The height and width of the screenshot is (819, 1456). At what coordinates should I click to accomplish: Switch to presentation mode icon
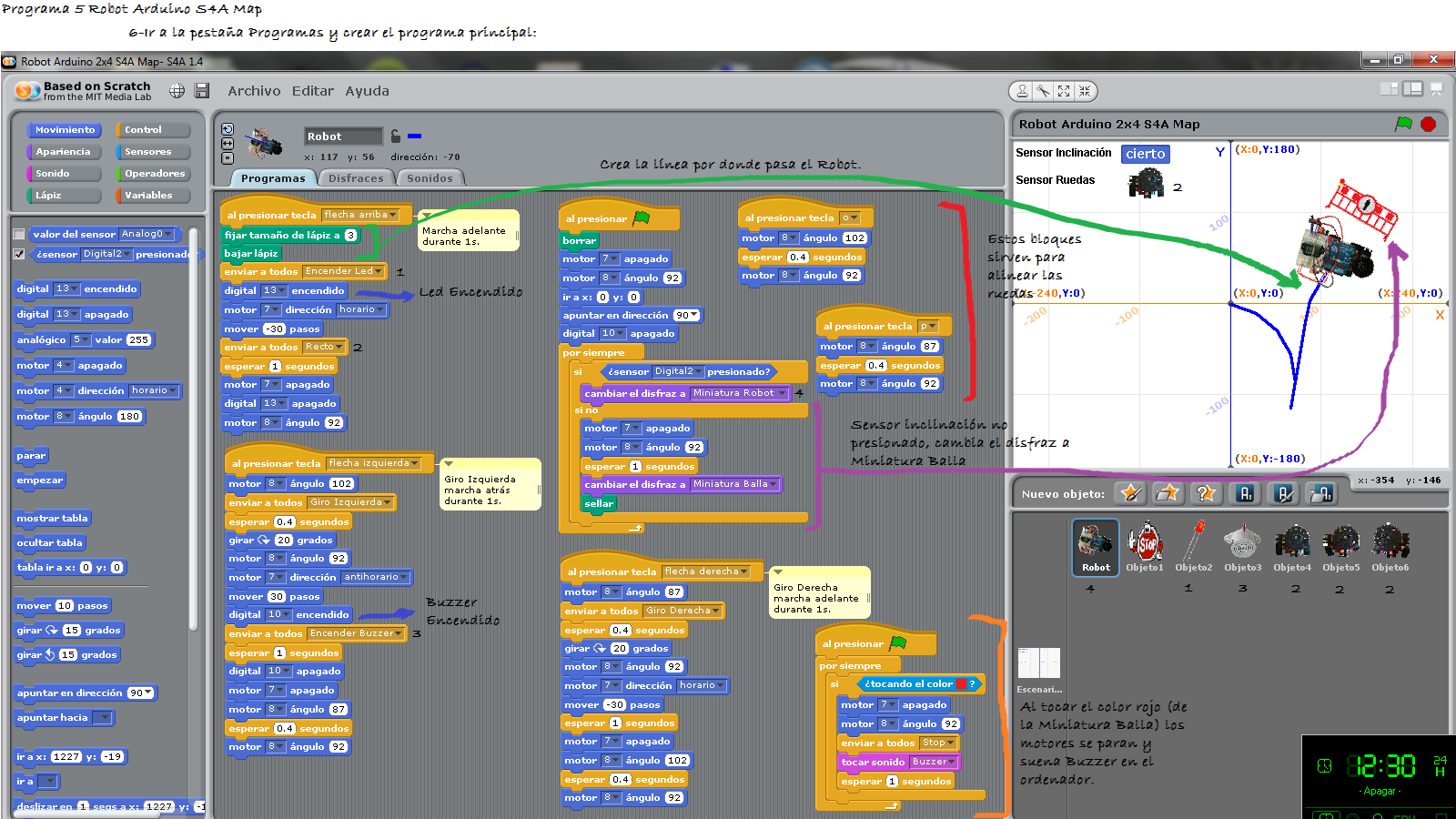tap(1436, 90)
